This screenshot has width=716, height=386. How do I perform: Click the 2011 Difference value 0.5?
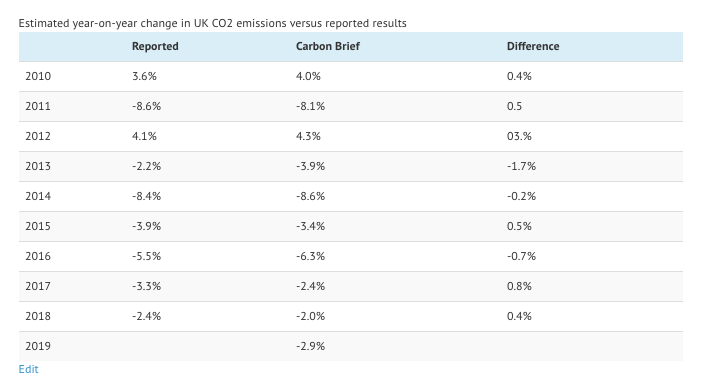pos(514,106)
